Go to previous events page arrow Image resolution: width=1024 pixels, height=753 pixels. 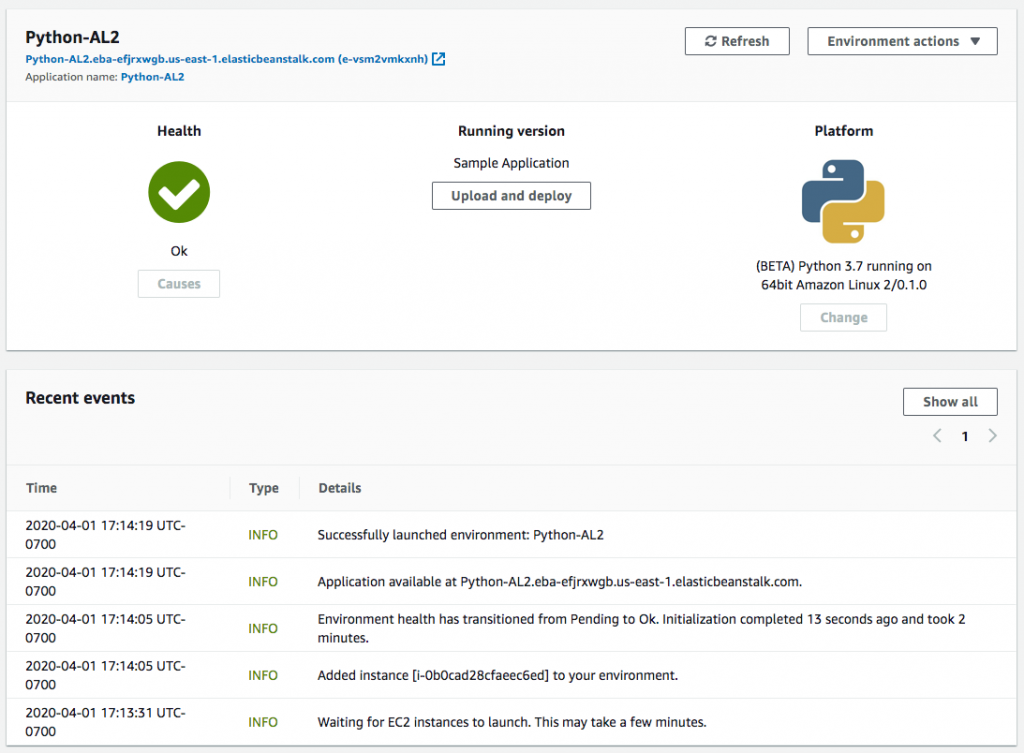point(937,436)
